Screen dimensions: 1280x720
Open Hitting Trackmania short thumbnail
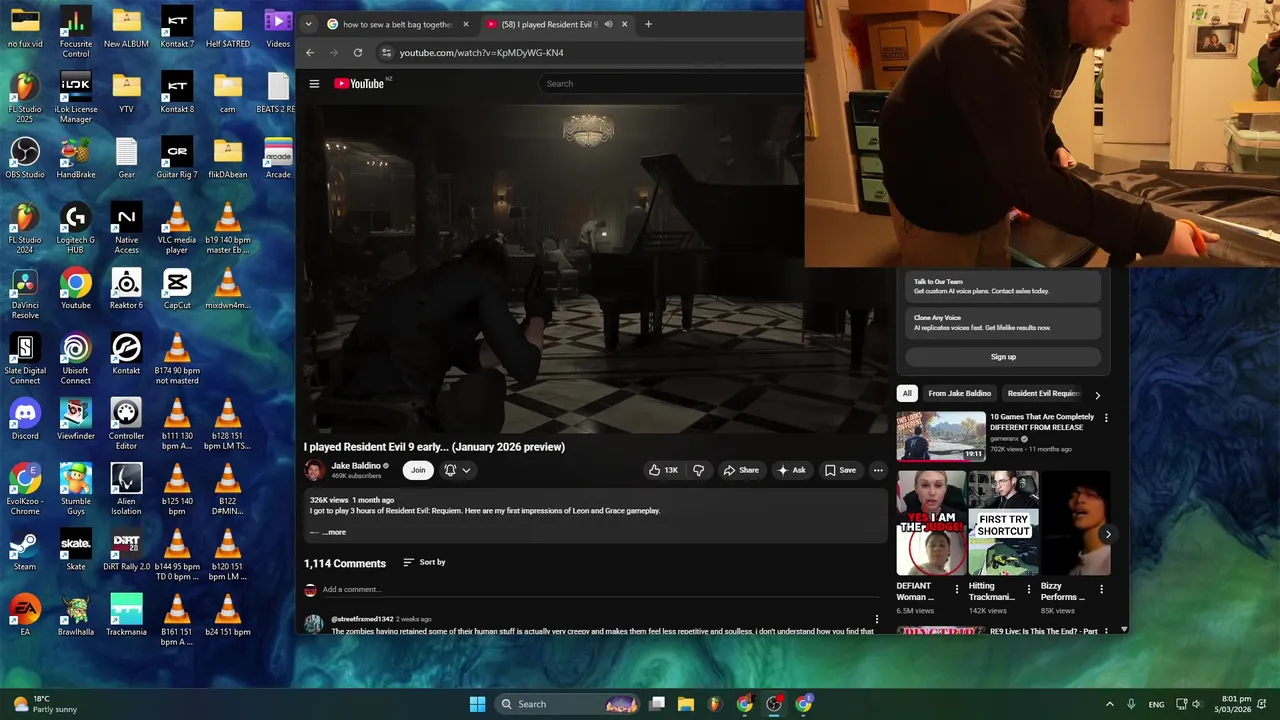click(1003, 523)
